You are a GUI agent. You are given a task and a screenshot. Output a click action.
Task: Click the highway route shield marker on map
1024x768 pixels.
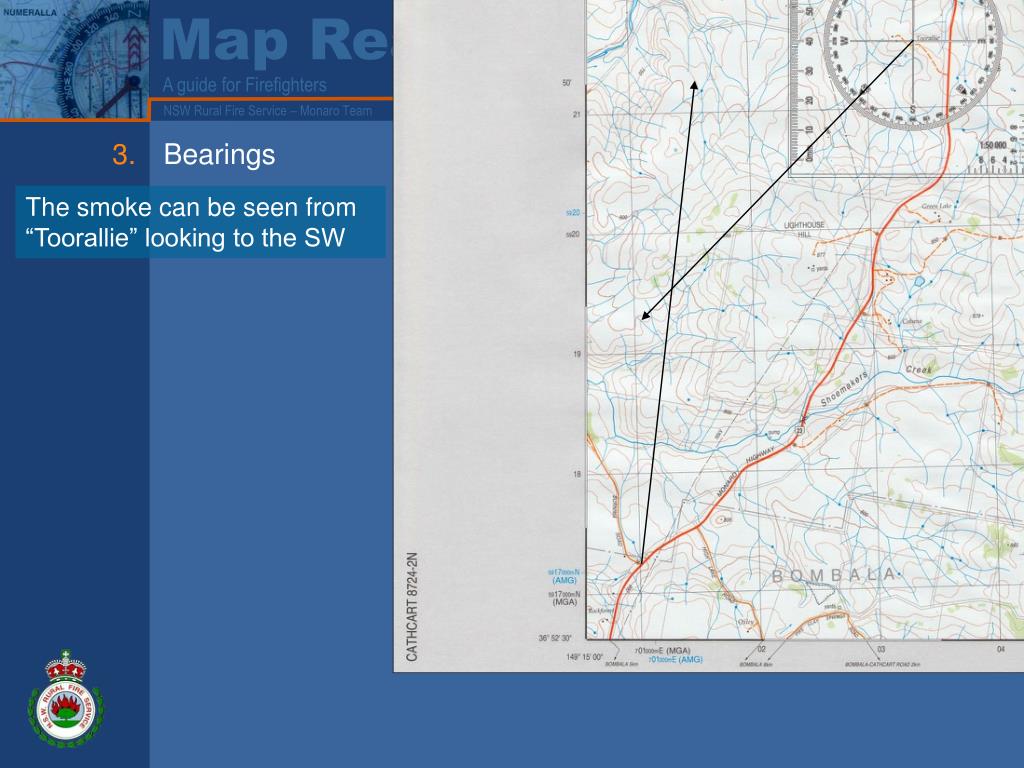pos(800,431)
